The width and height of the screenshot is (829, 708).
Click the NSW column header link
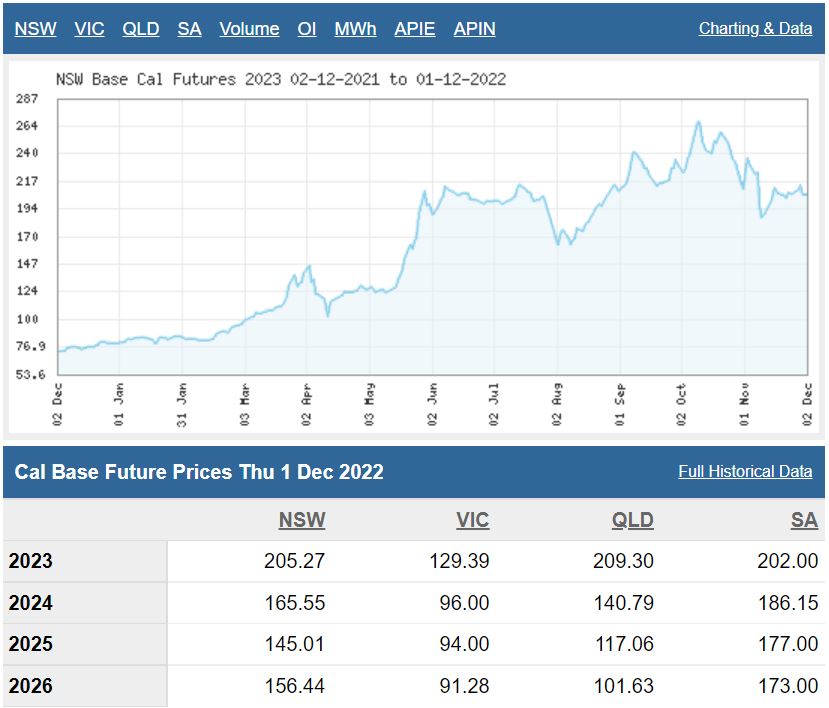tap(302, 520)
